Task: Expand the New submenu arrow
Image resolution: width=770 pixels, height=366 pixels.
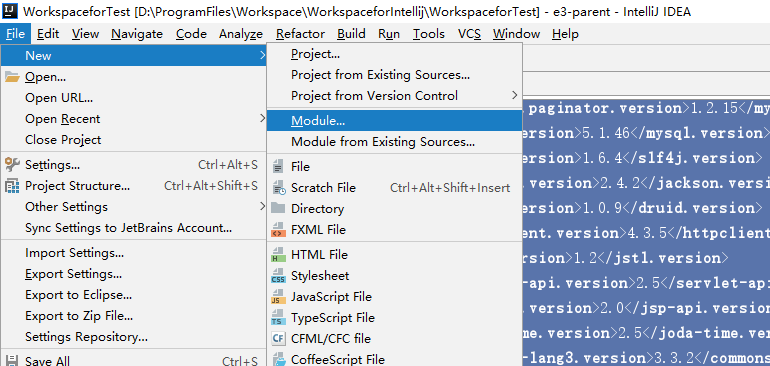Action: (x=263, y=56)
